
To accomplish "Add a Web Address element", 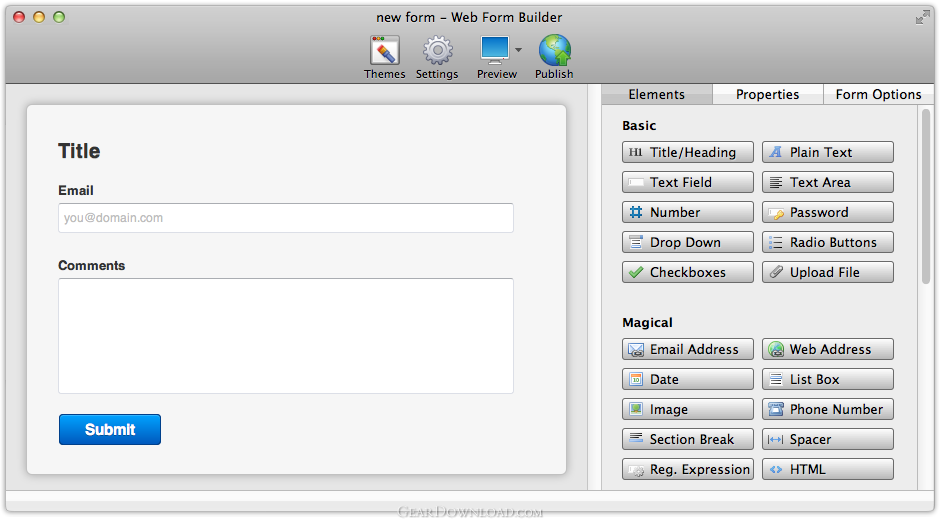I will pos(828,349).
